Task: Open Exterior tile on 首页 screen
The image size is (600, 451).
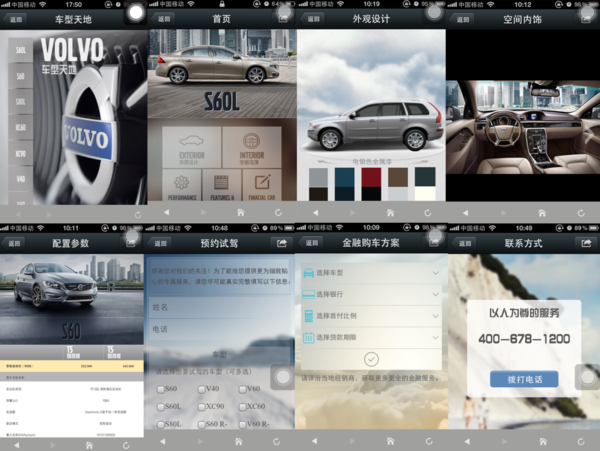Action: pyautogui.click(x=192, y=147)
